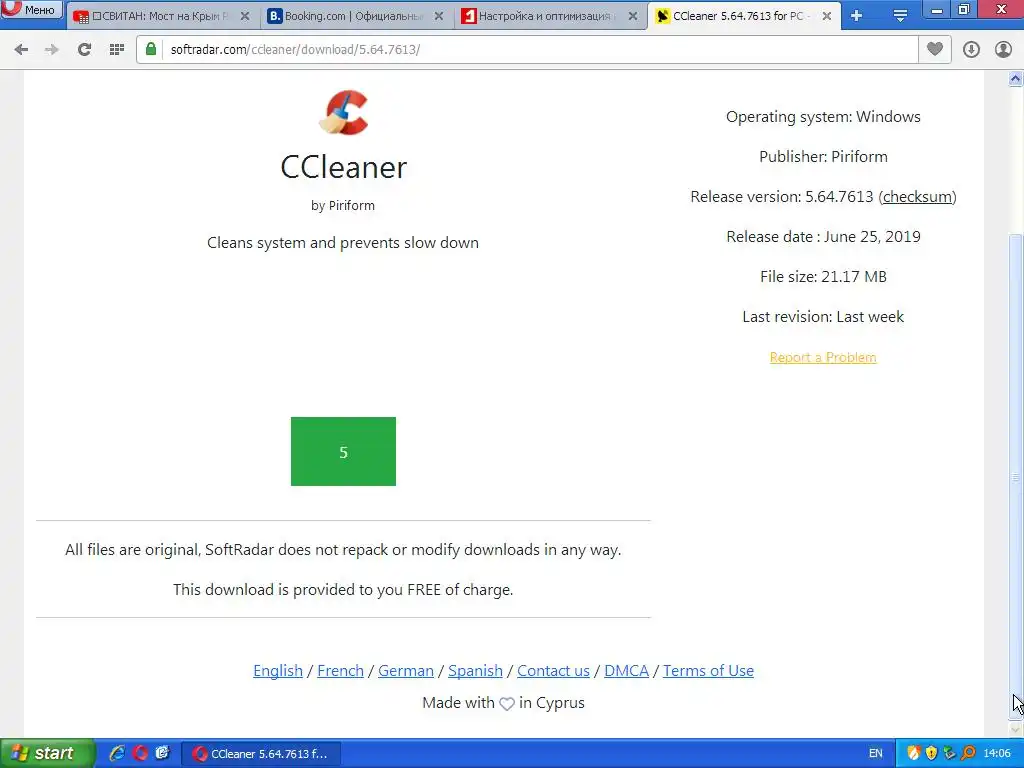This screenshot has width=1024, height=768.
Task: Launch Internet Explorer from quick launch
Action: coord(118,753)
